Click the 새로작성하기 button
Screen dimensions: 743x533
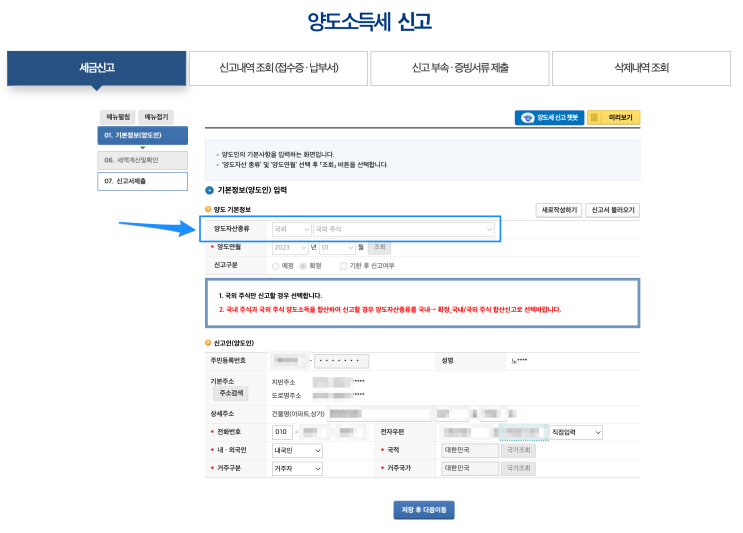click(559, 210)
